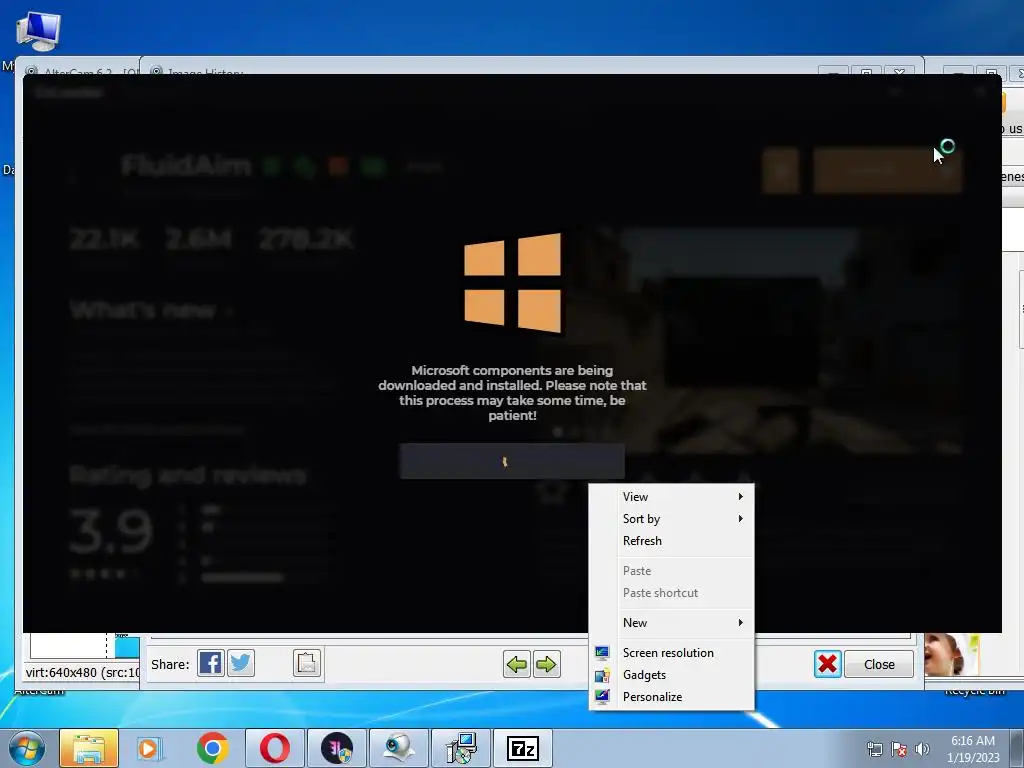Open Gadgets from the context menu

pyautogui.click(x=671, y=675)
